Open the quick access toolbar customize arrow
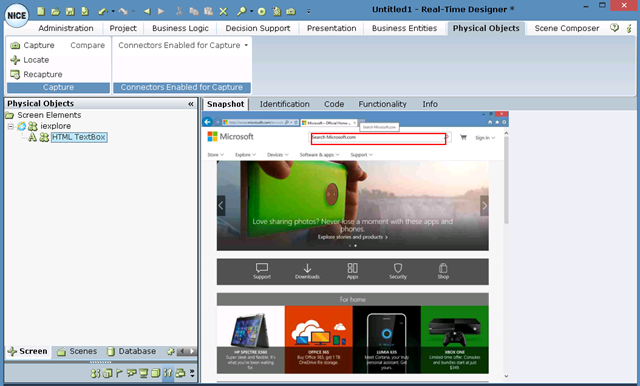Image resolution: width=640 pixels, height=386 pixels. pyautogui.click(x=309, y=11)
